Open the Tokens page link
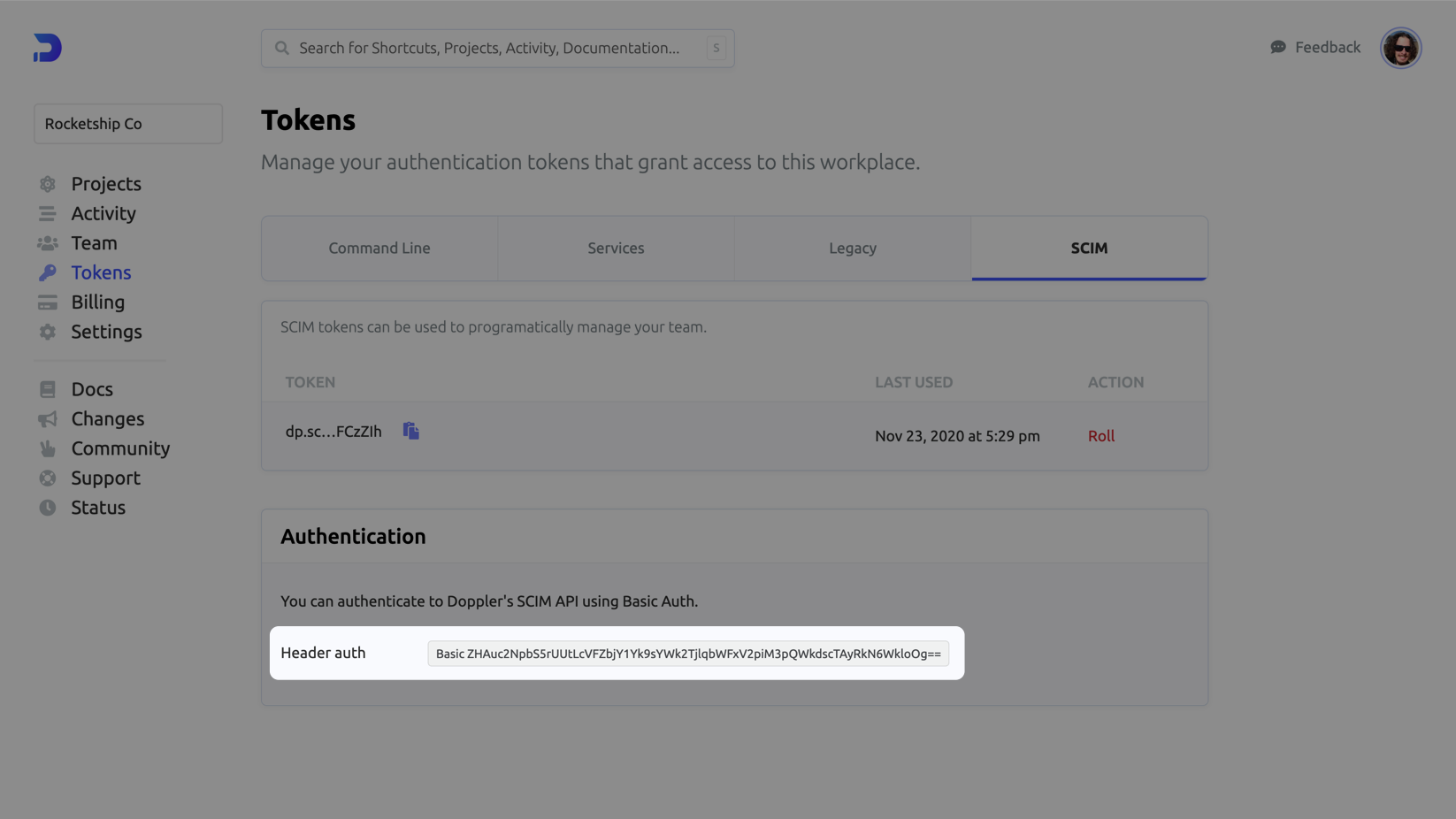Screen dimensions: 1456x819 [102, 272]
